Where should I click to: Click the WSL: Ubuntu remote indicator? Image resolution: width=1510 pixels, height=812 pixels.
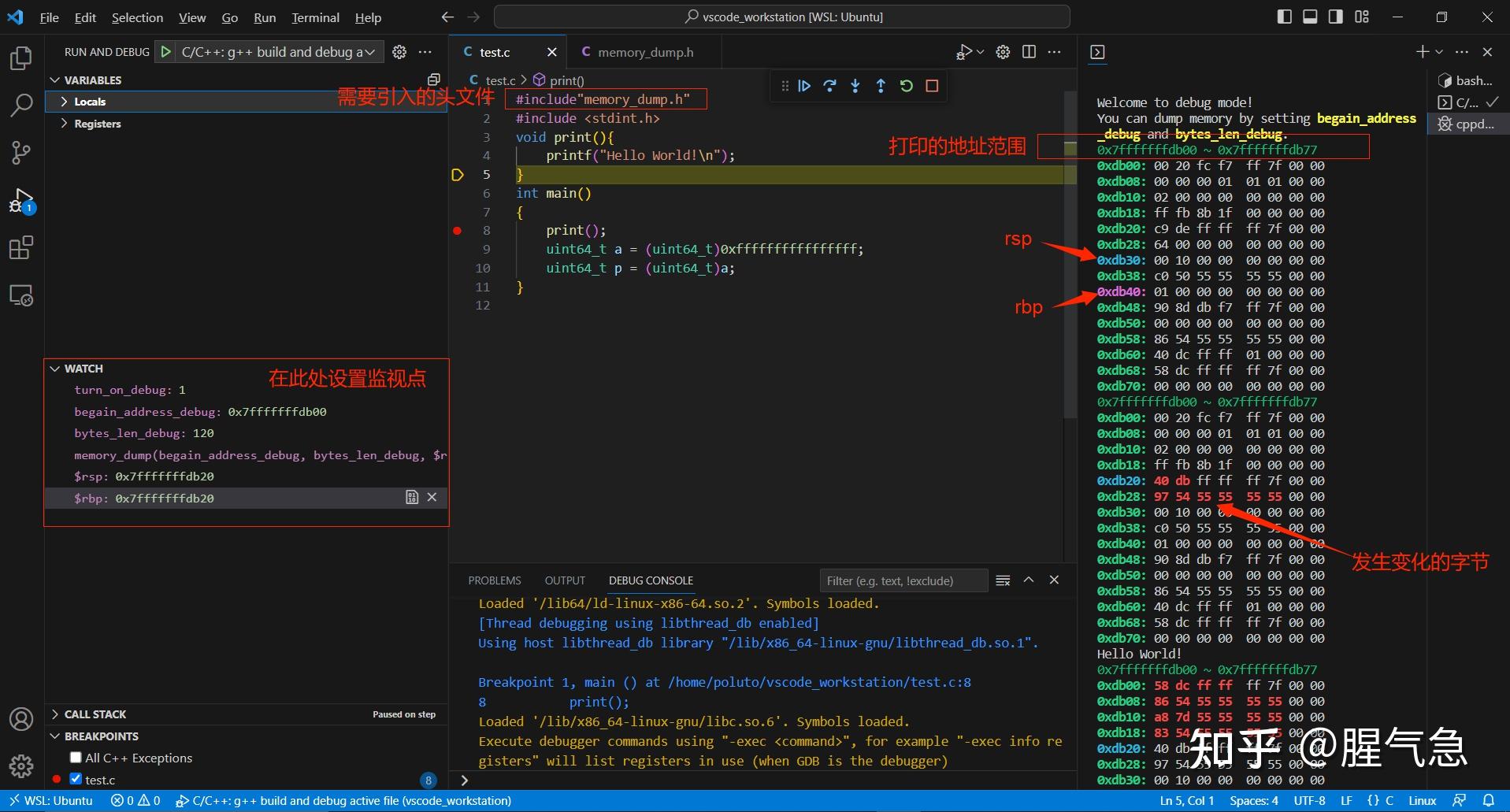pos(52,800)
